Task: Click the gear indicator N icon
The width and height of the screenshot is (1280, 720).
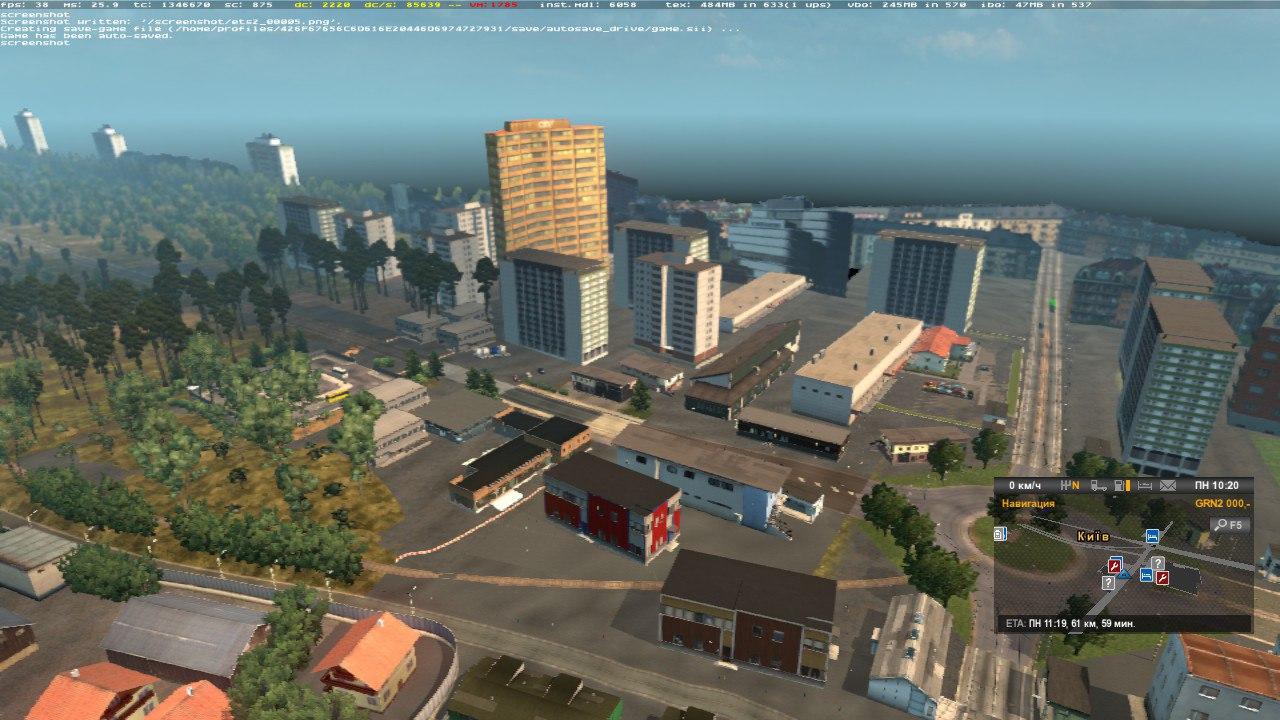Action: click(x=1069, y=486)
